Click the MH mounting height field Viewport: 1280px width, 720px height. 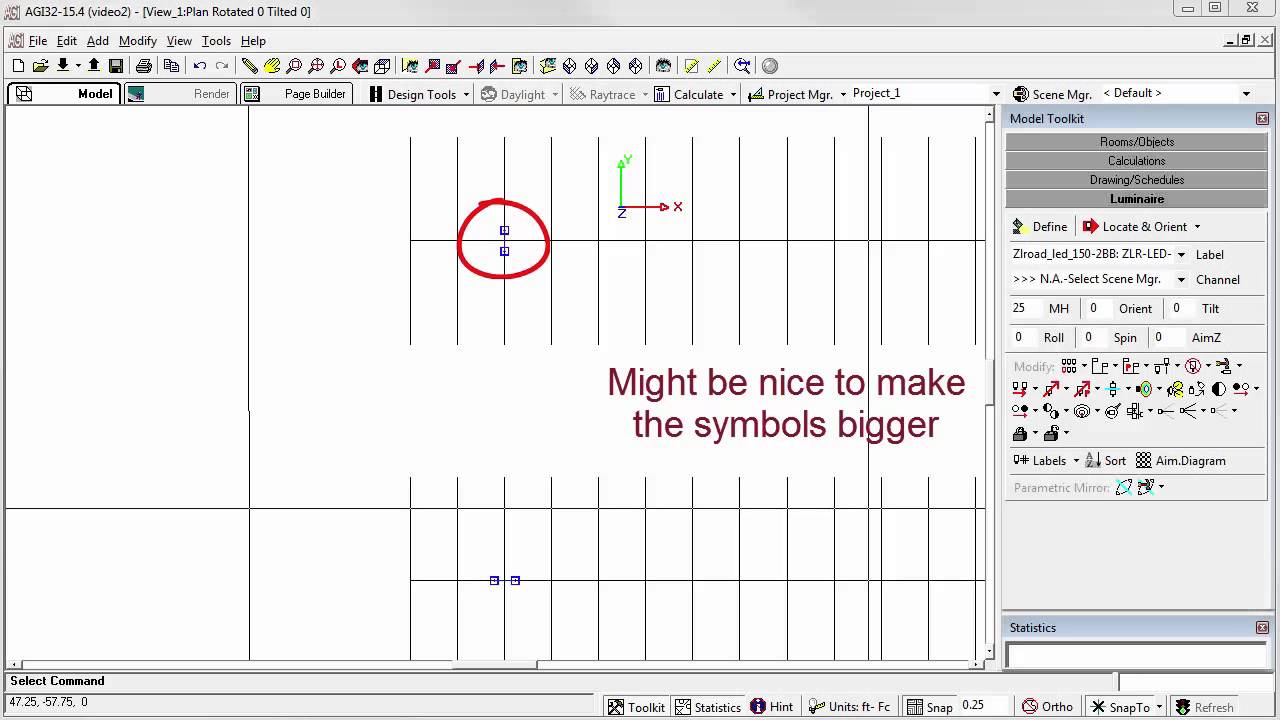coord(1025,309)
